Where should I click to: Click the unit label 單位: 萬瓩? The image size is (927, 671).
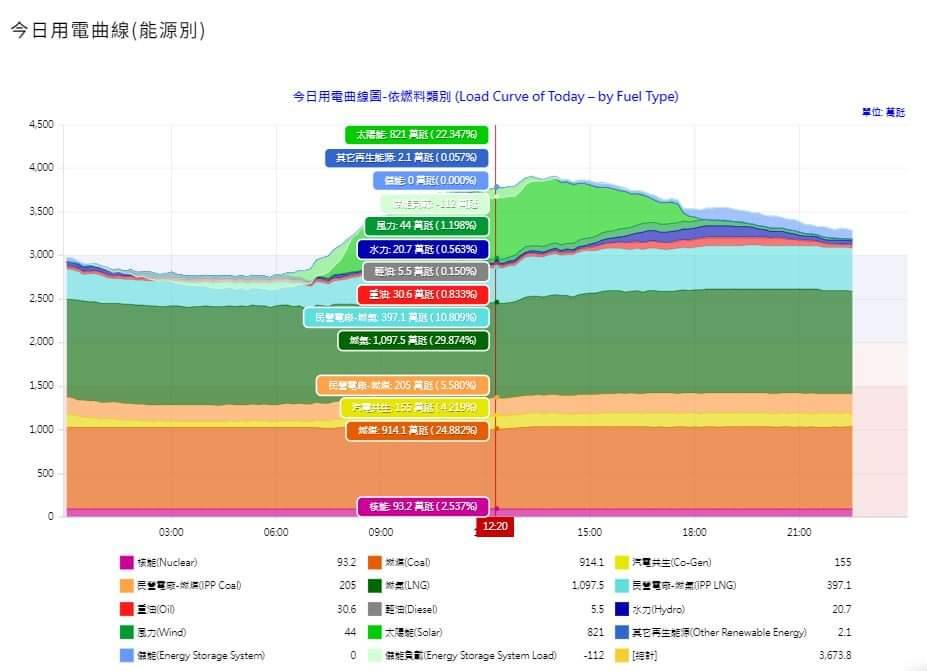pos(883,112)
